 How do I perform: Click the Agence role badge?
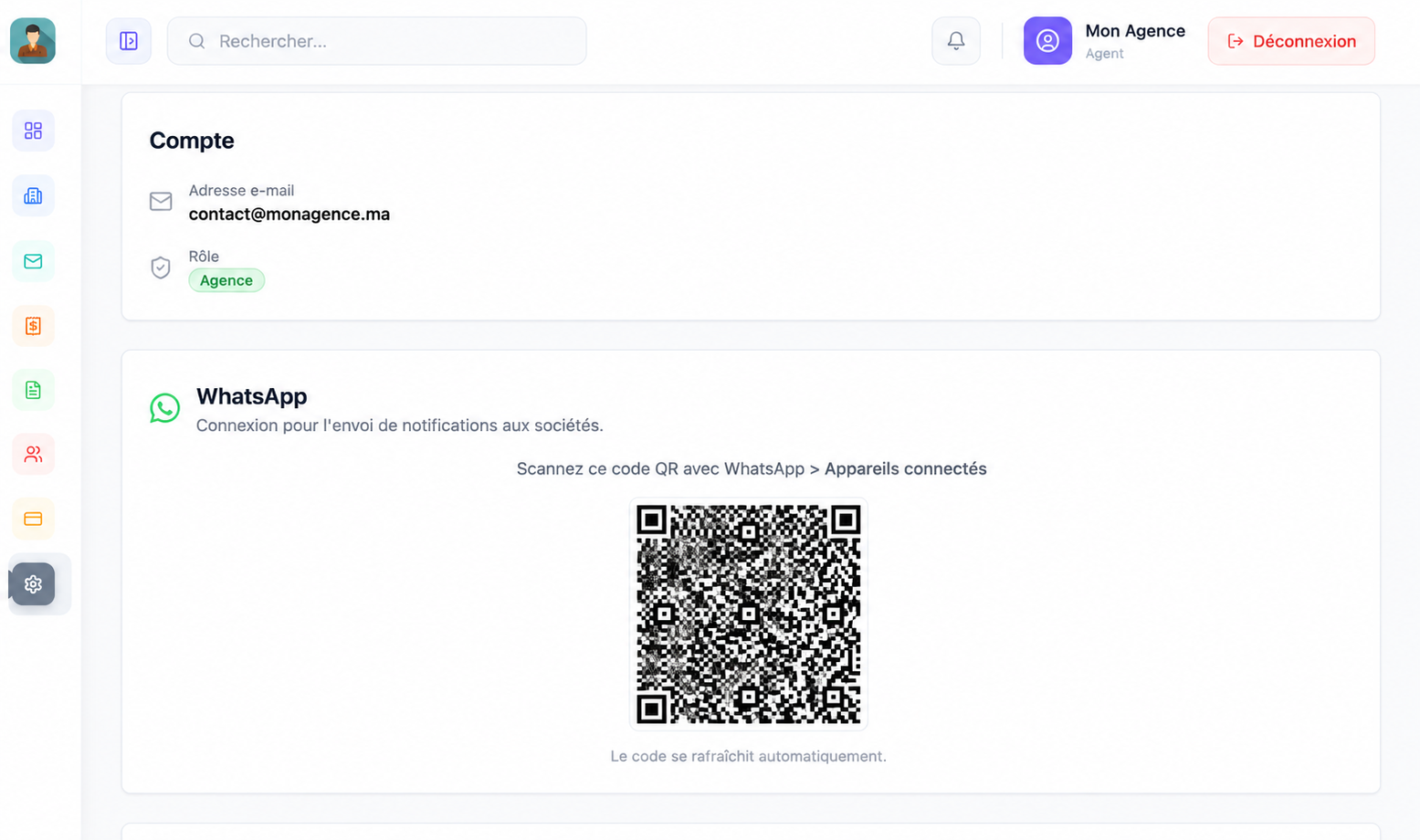(x=226, y=280)
